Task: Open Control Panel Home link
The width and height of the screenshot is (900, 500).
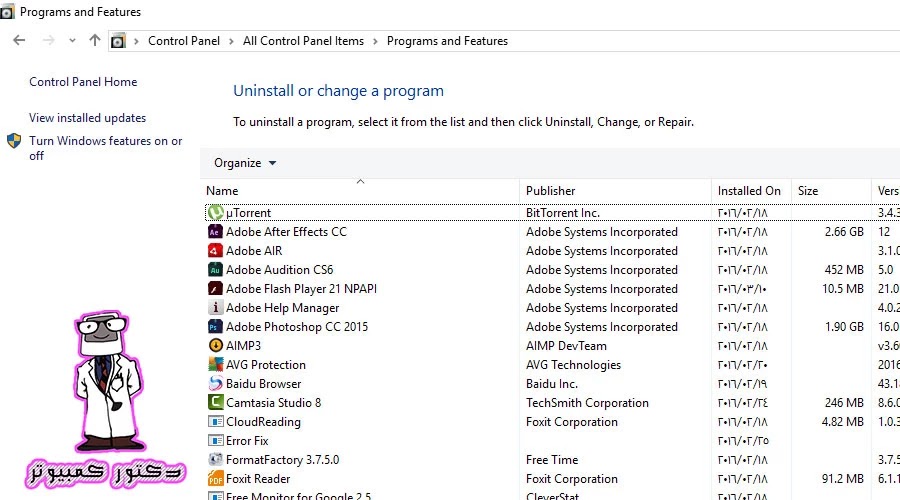Action: (83, 82)
